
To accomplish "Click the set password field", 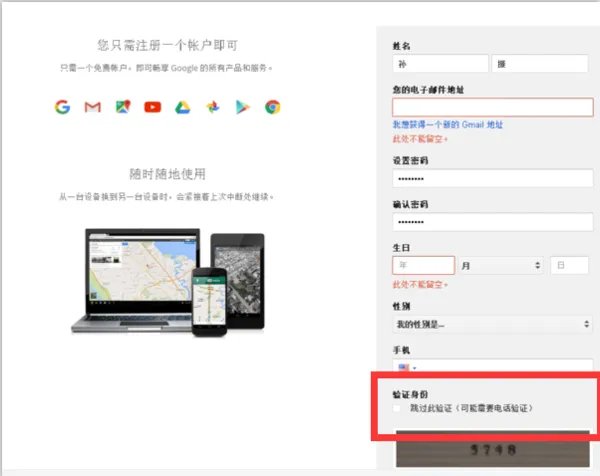I will tap(493, 178).
